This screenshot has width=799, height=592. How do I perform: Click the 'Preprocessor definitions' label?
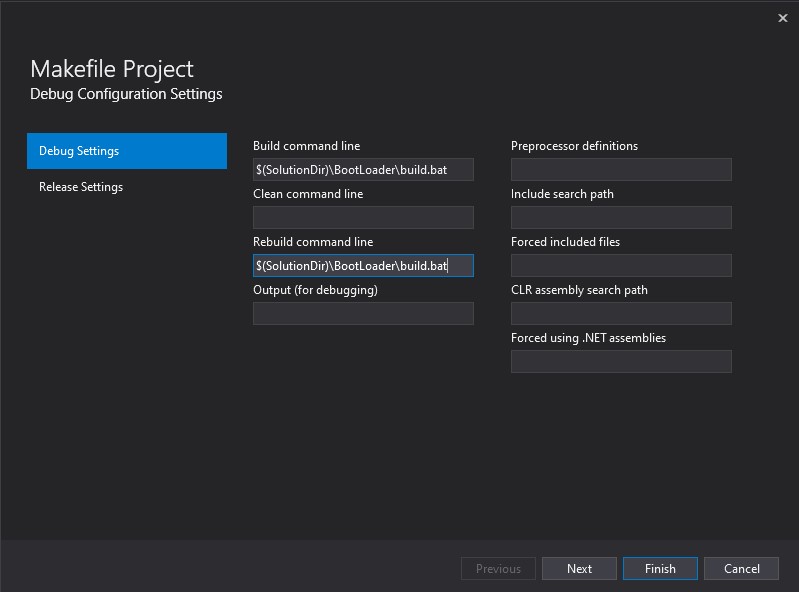(574, 146)
